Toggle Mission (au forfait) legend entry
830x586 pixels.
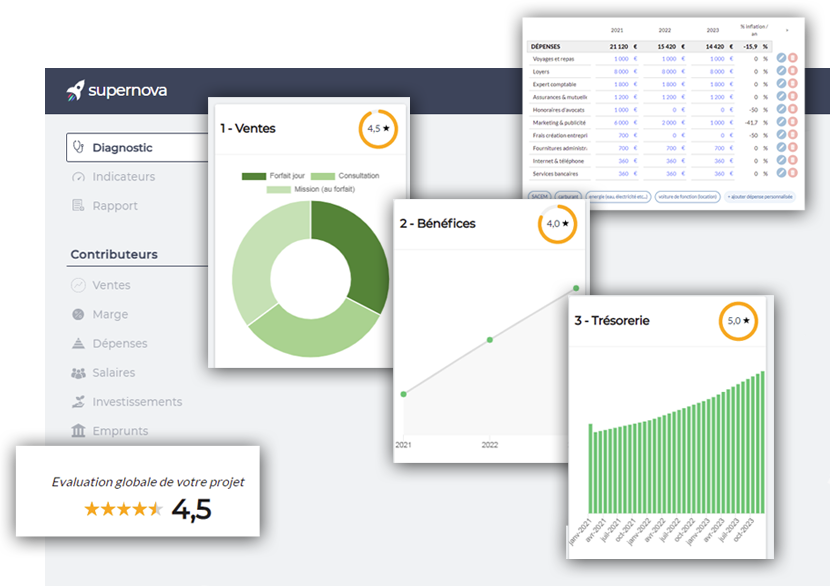[309, 190]
